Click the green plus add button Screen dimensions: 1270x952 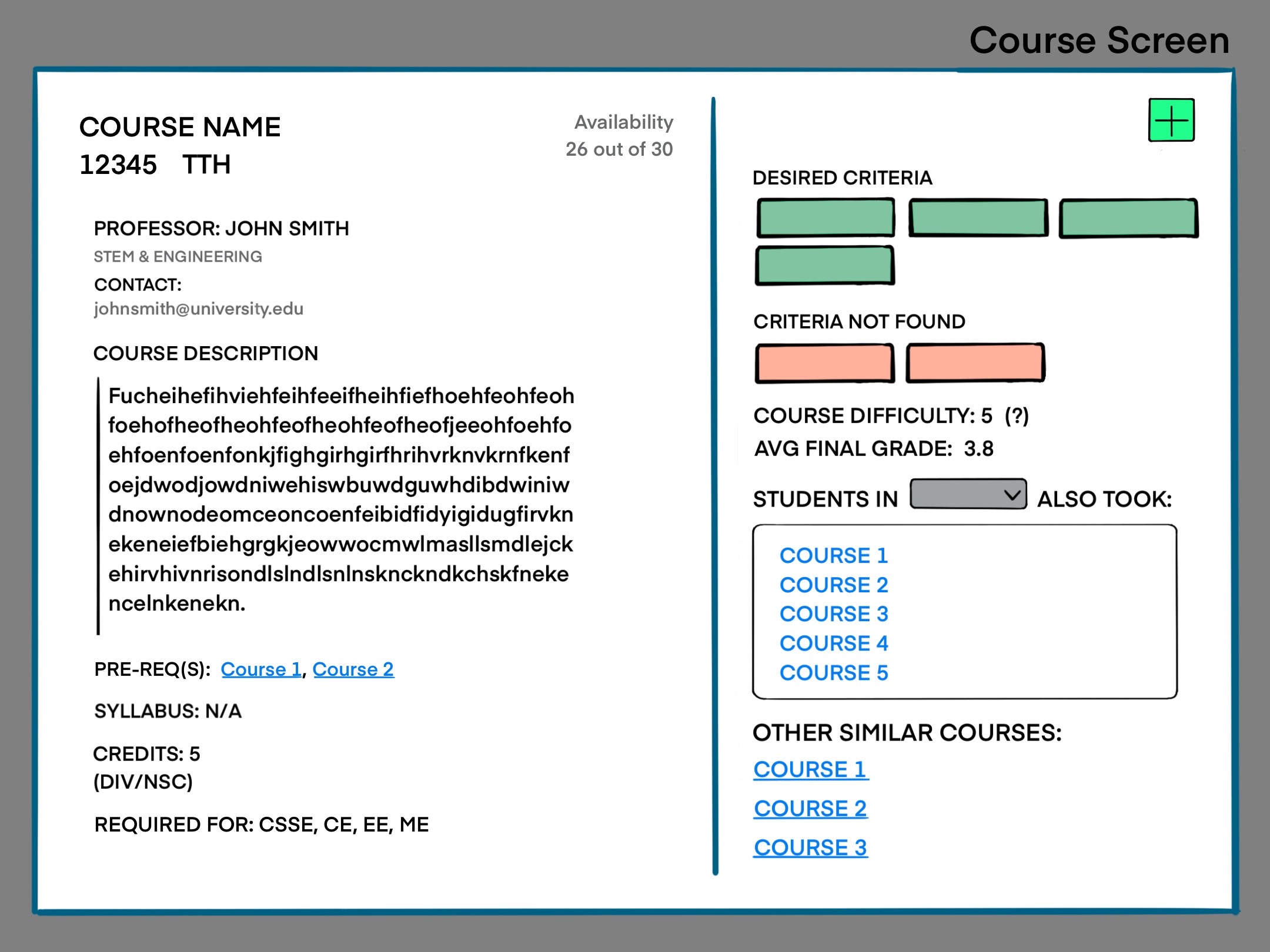[1171, 120]
